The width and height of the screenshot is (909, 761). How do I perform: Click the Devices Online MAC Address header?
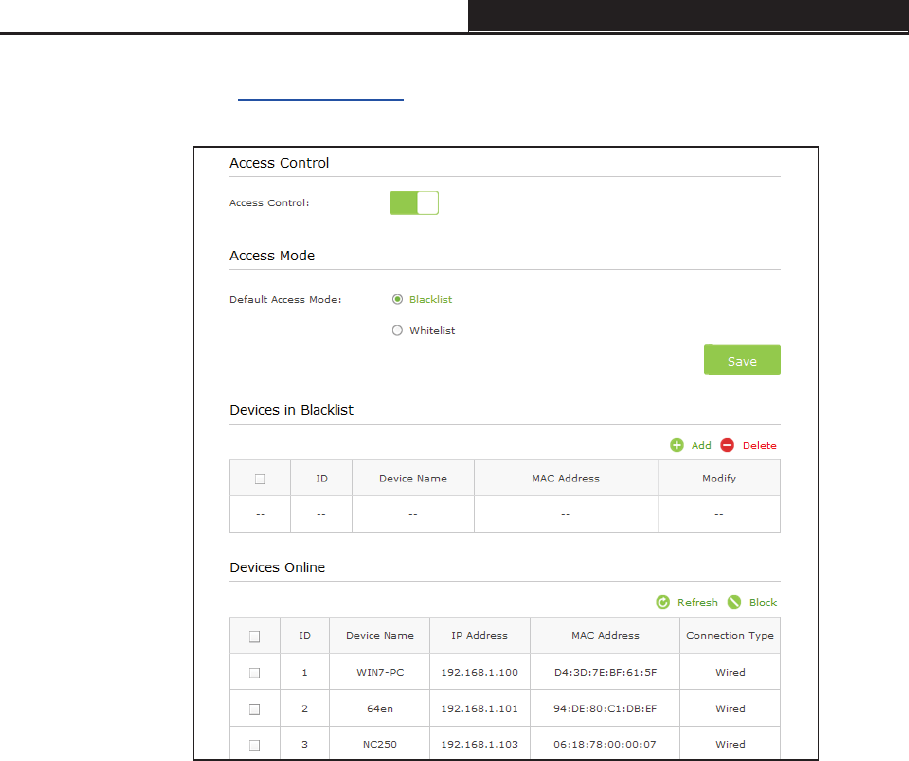point(605,635)
